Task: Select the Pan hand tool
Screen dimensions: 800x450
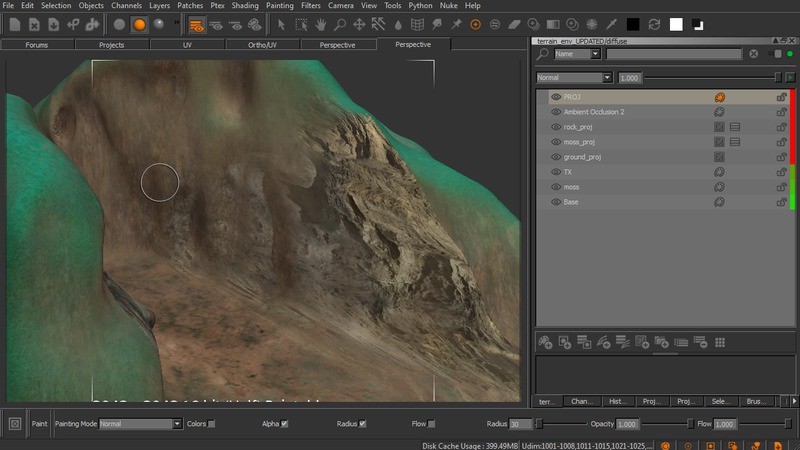Action: tap(320, 23)
